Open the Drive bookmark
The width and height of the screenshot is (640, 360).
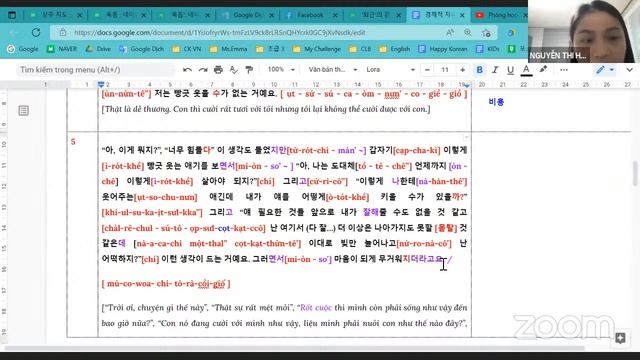[x=98, y=49]
